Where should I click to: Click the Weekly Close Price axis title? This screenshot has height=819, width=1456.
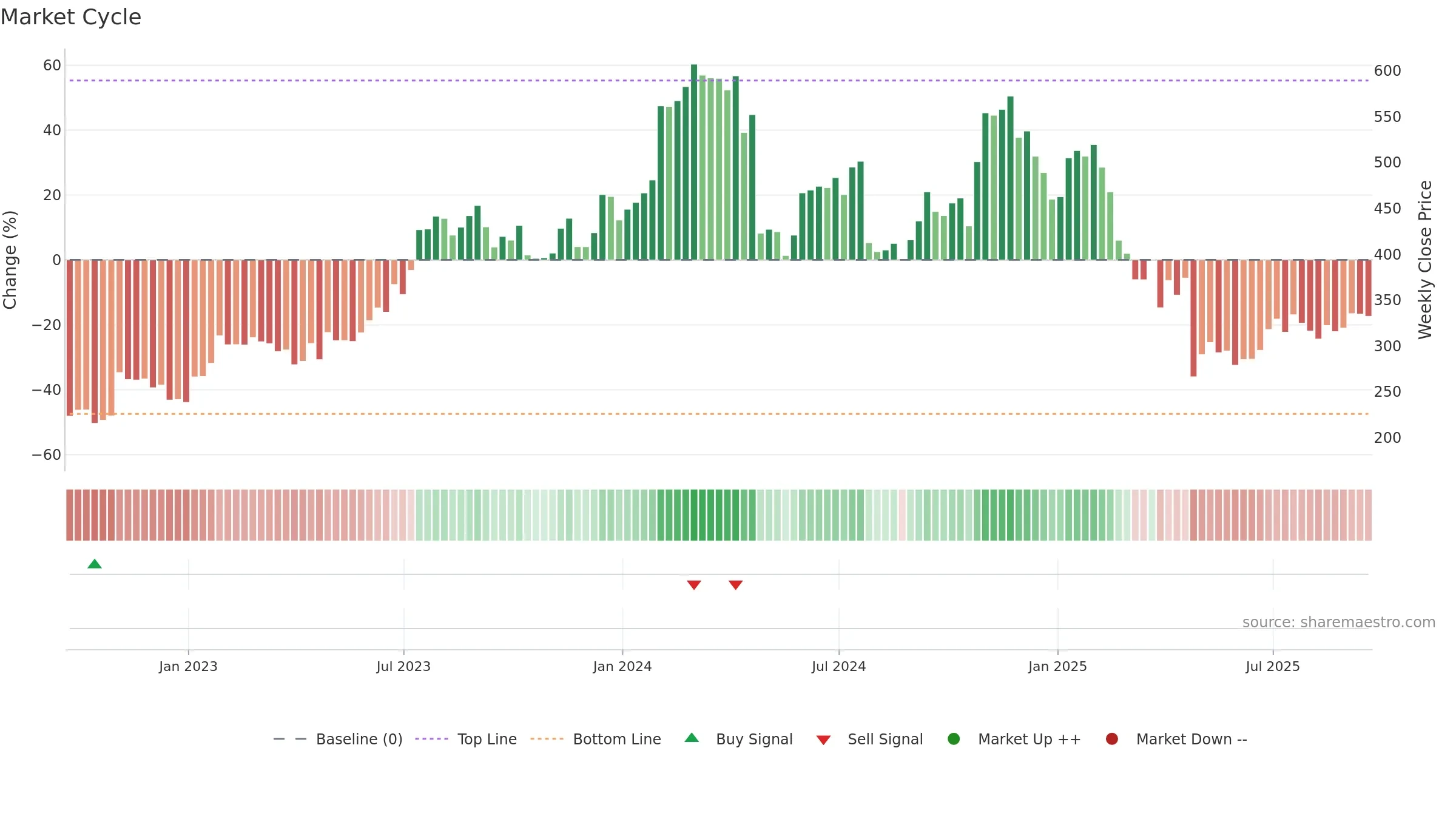[x=1425, y=260]
